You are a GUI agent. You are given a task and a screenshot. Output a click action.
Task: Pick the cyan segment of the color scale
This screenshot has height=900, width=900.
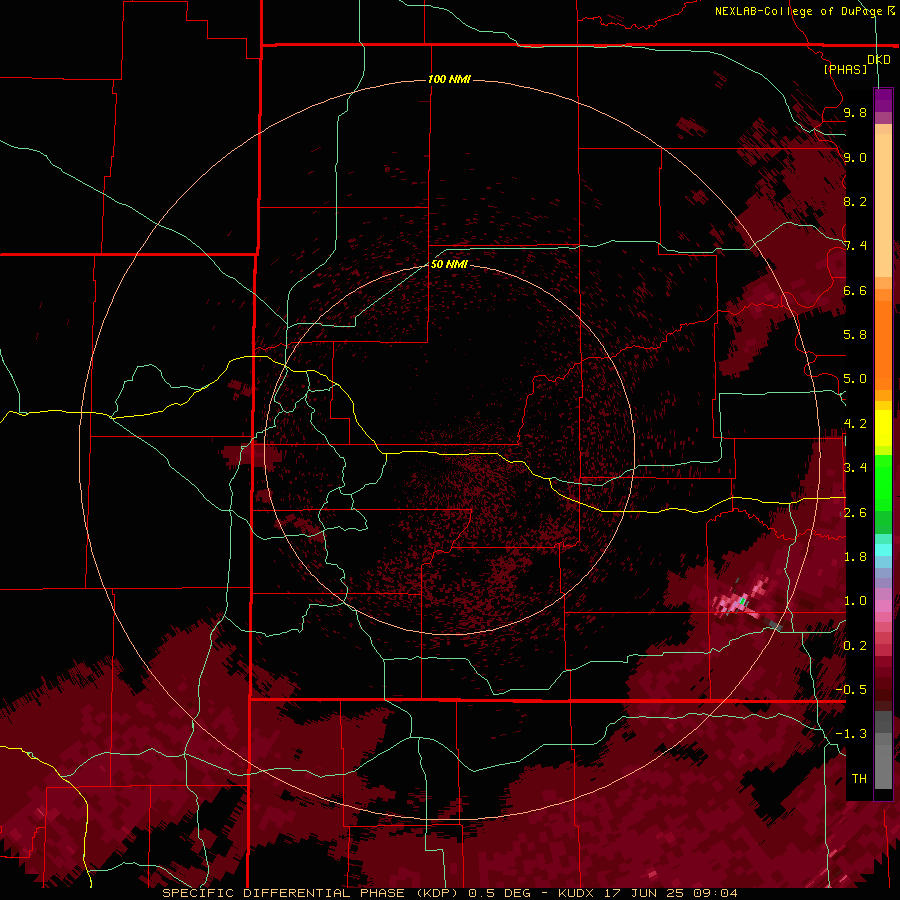pos(883,549)
